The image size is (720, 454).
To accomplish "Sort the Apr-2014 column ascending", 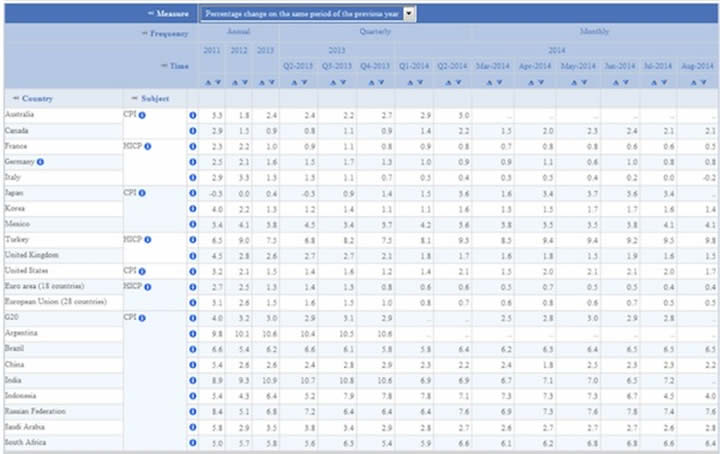I will pyautogui.click(x=531, y=83).
